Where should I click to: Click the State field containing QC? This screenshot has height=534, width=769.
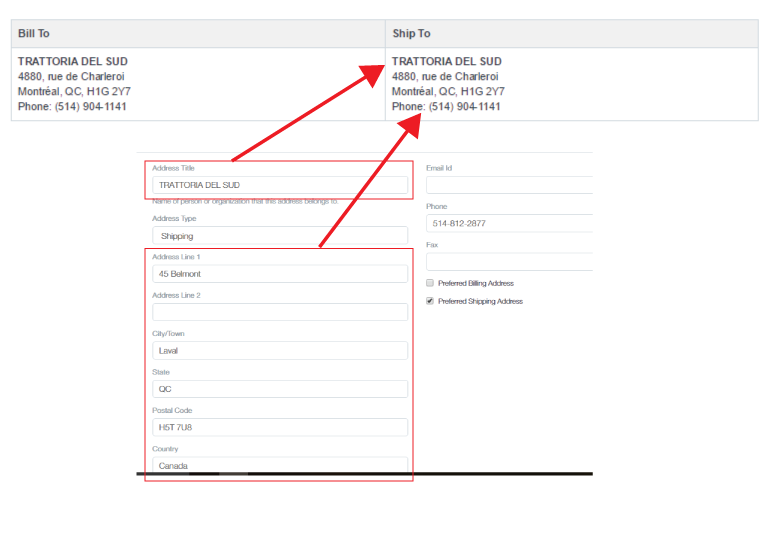pos(280,389)
